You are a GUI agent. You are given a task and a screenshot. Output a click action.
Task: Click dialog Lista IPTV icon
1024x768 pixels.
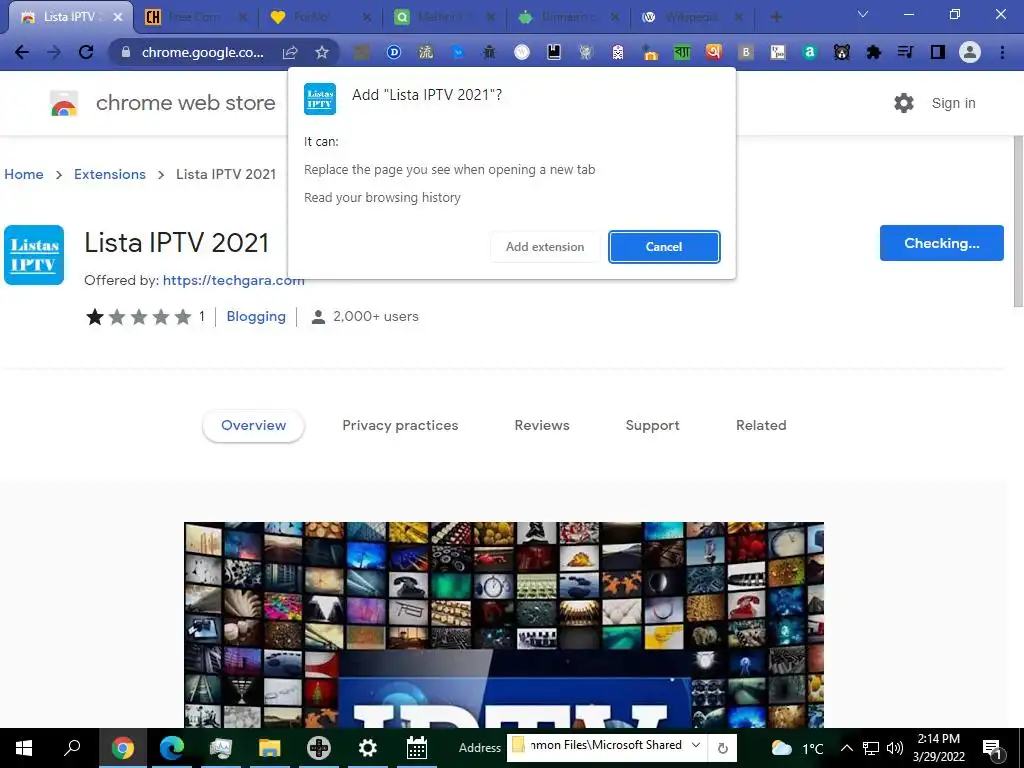click(x=320, y=99)
